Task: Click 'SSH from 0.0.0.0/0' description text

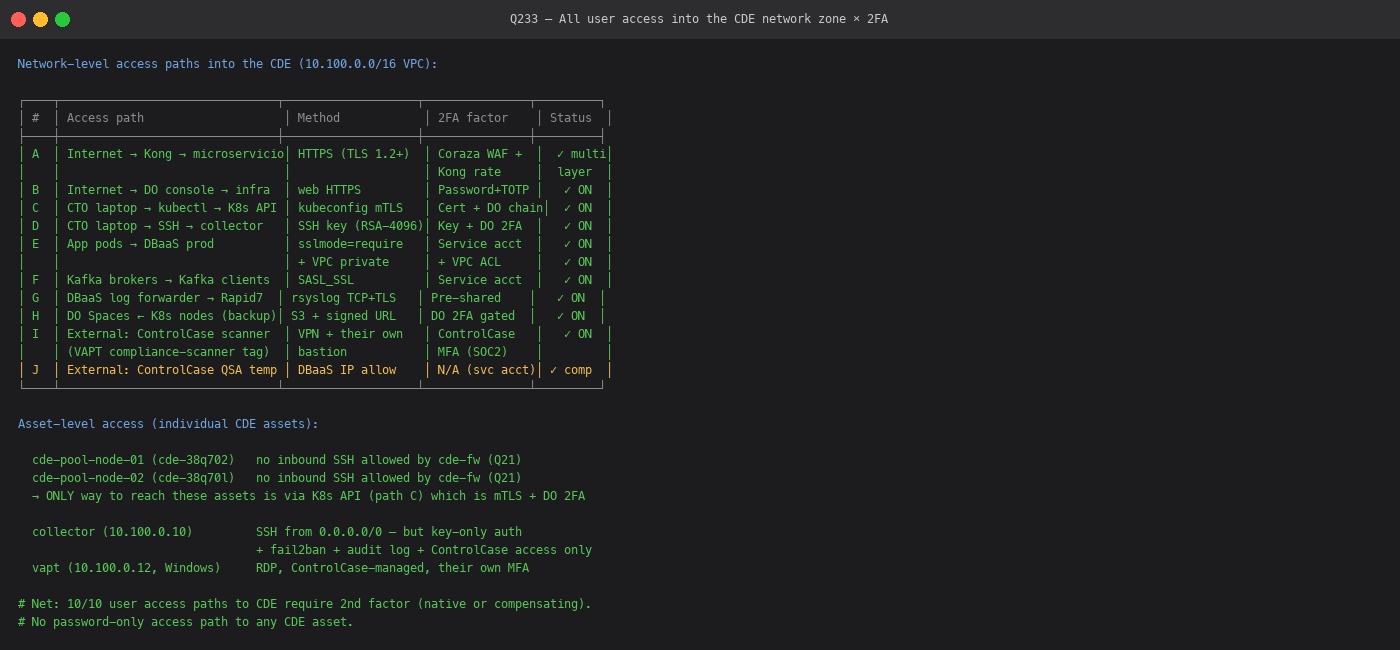Action: click(x=319, y=532)
